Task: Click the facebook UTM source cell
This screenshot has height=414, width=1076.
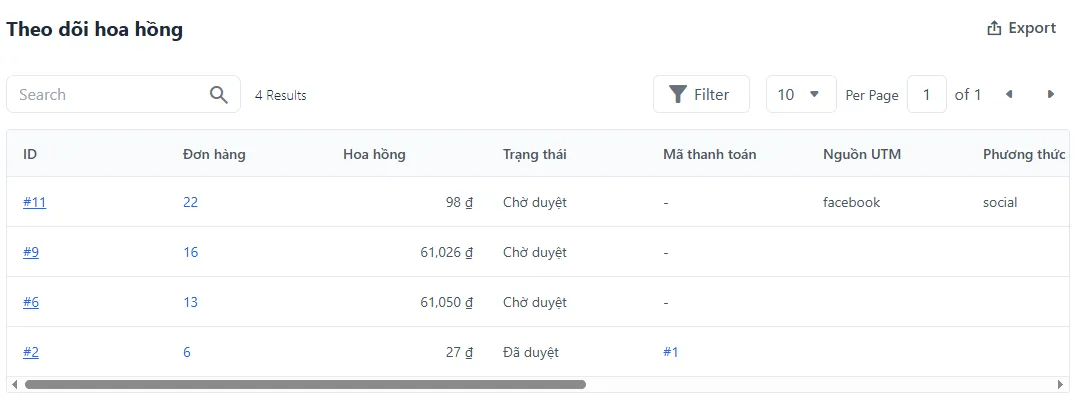Action: tap(852, 203)
